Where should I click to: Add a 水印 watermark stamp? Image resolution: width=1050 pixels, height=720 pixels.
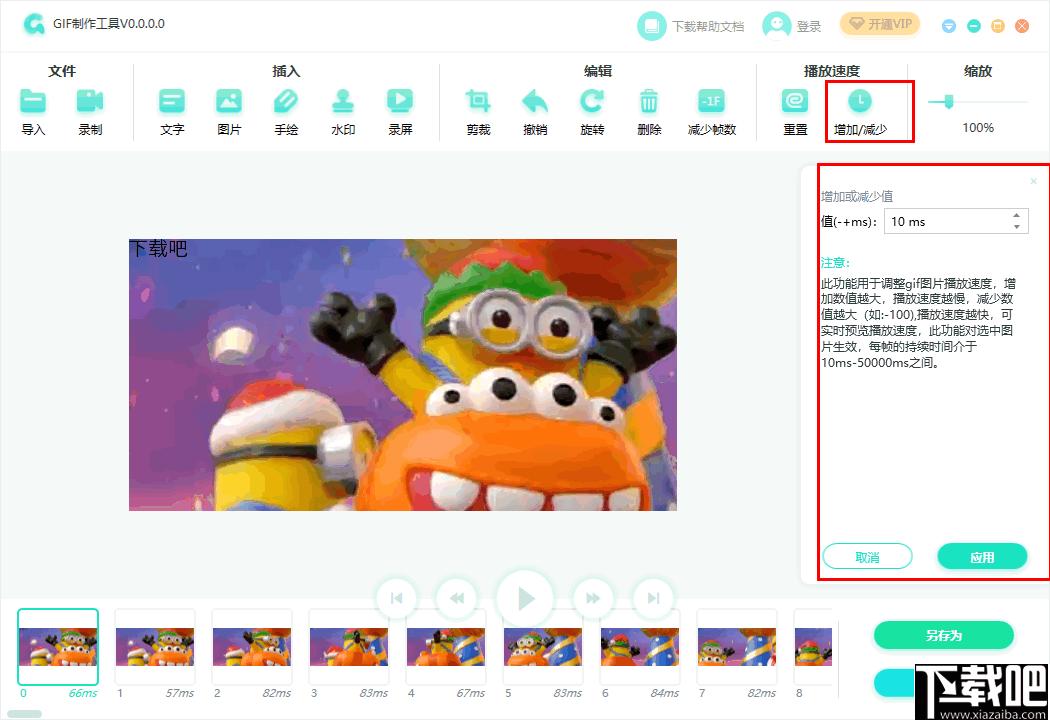[343, 102]
